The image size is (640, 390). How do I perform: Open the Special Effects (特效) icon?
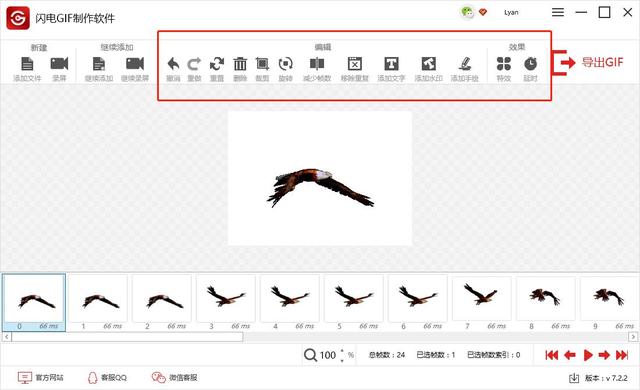504,64
